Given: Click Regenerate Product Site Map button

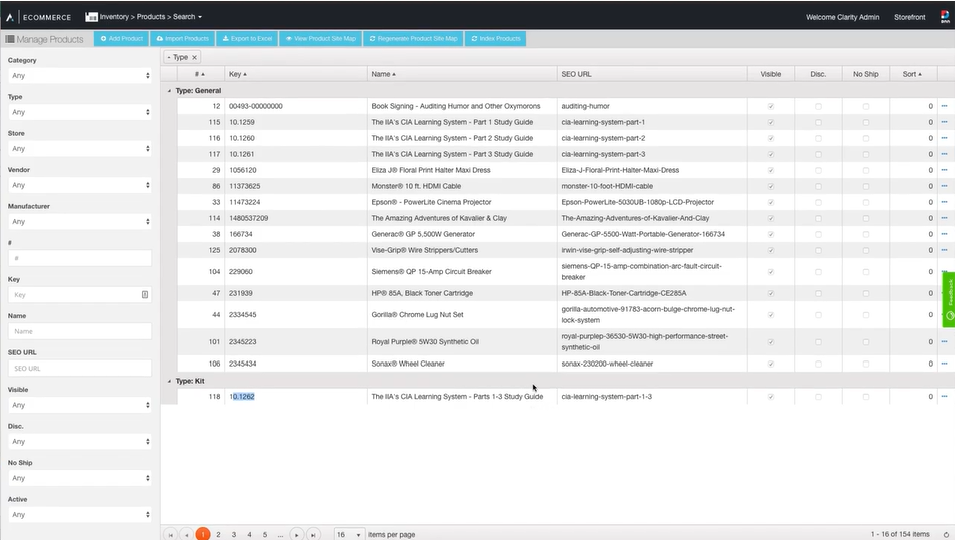Looking at the screenshot, I should [x=414, y=38].
